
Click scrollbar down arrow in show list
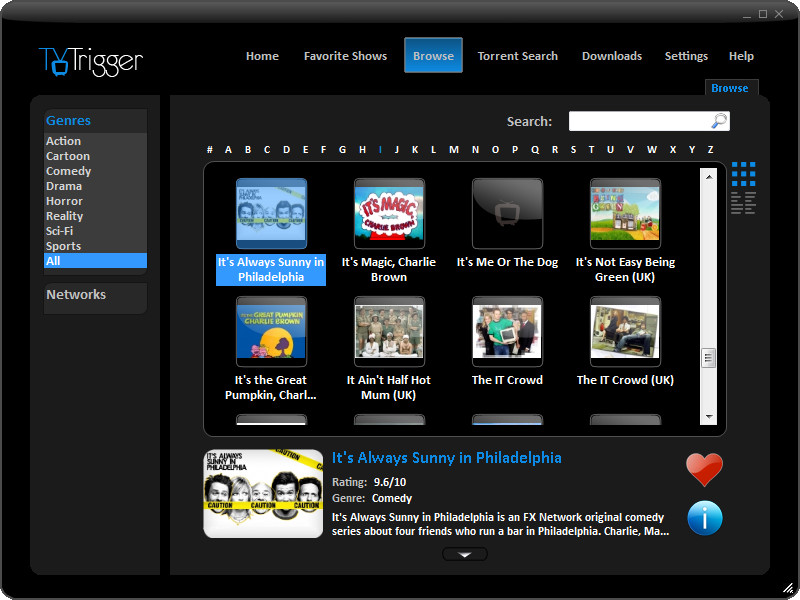pos(709,417)
